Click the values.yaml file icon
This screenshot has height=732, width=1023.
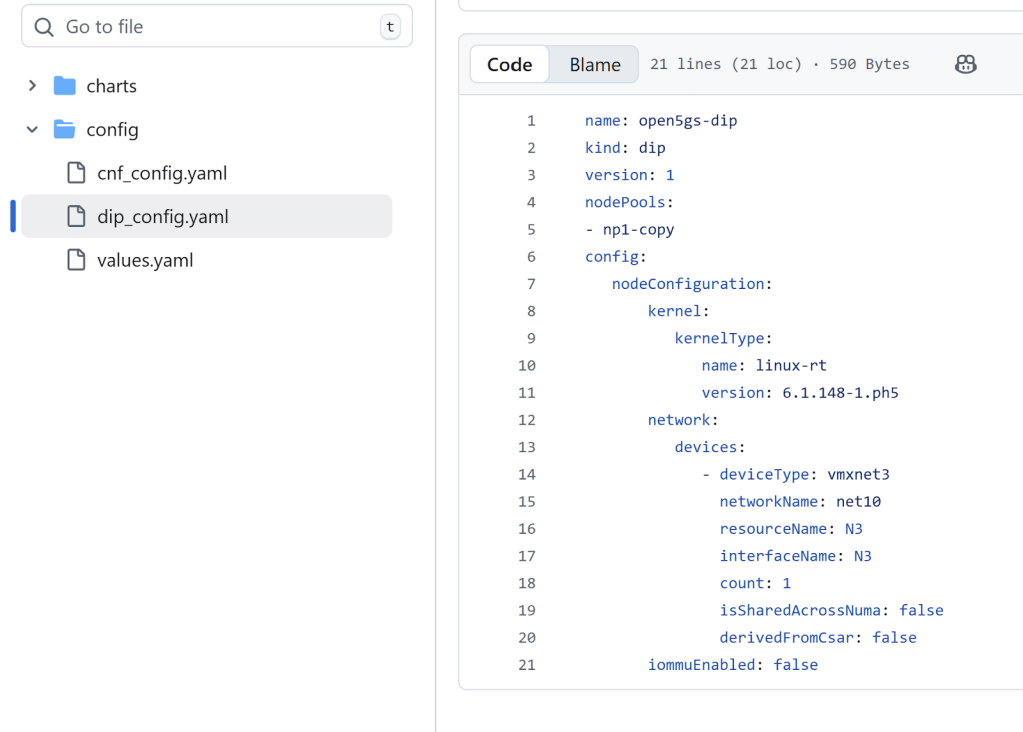pyautogui.click(x=76, y=260)
